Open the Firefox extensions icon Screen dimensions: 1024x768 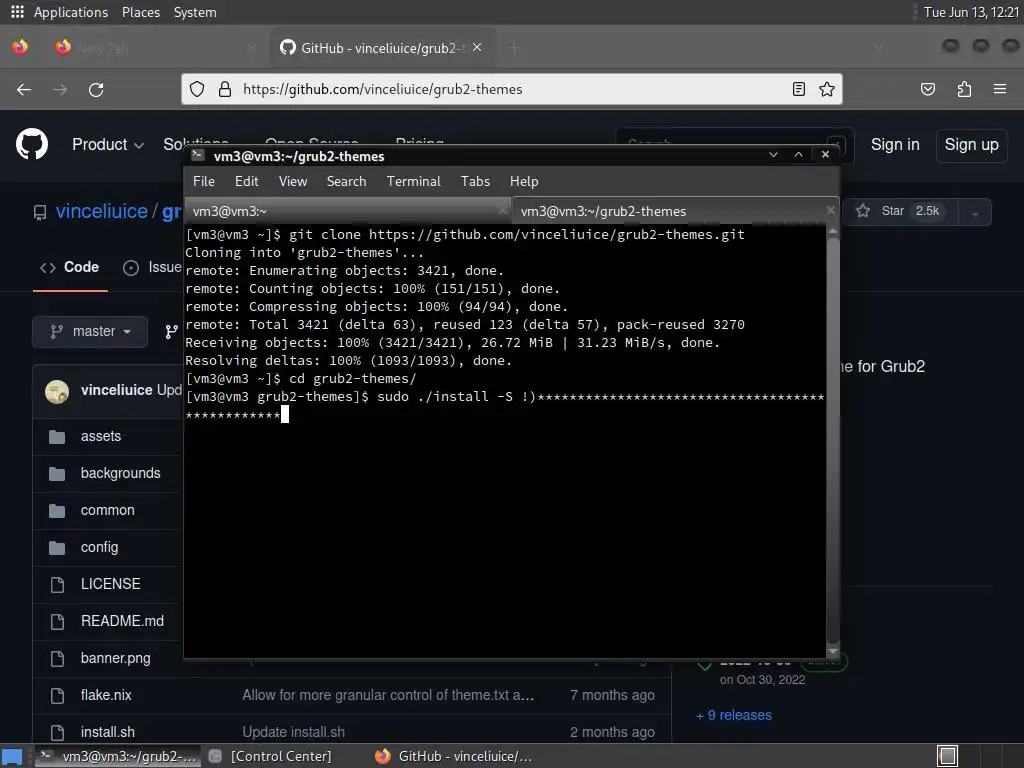coord(965,89)
